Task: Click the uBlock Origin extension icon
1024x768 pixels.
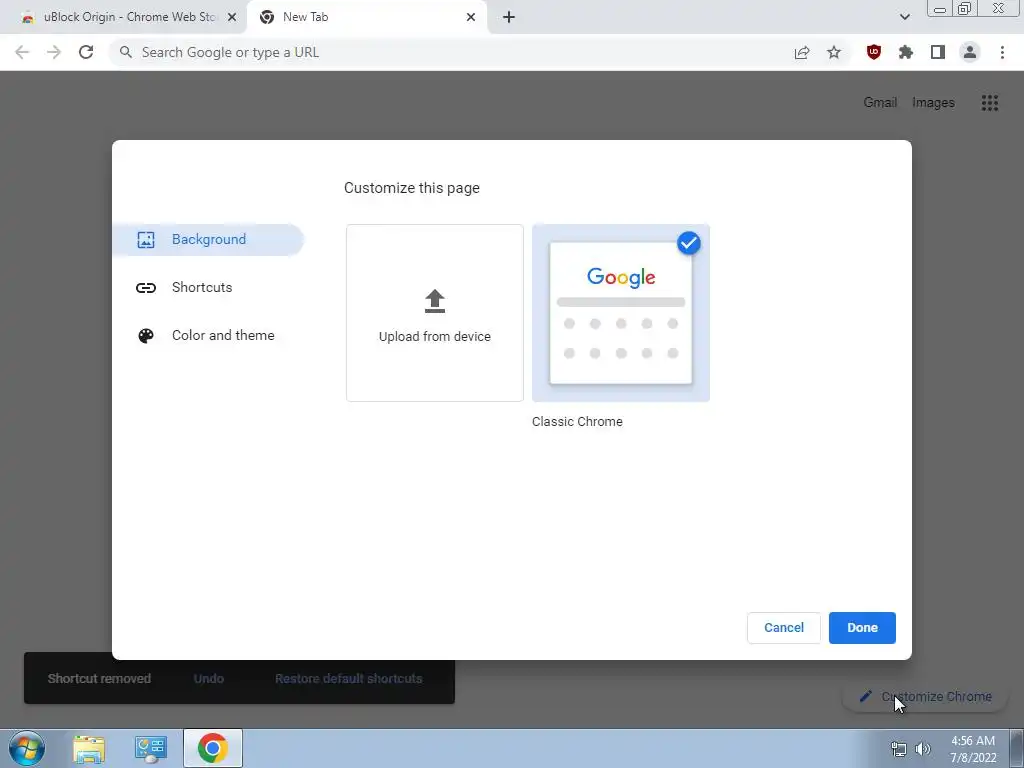Action: (873, 52)
